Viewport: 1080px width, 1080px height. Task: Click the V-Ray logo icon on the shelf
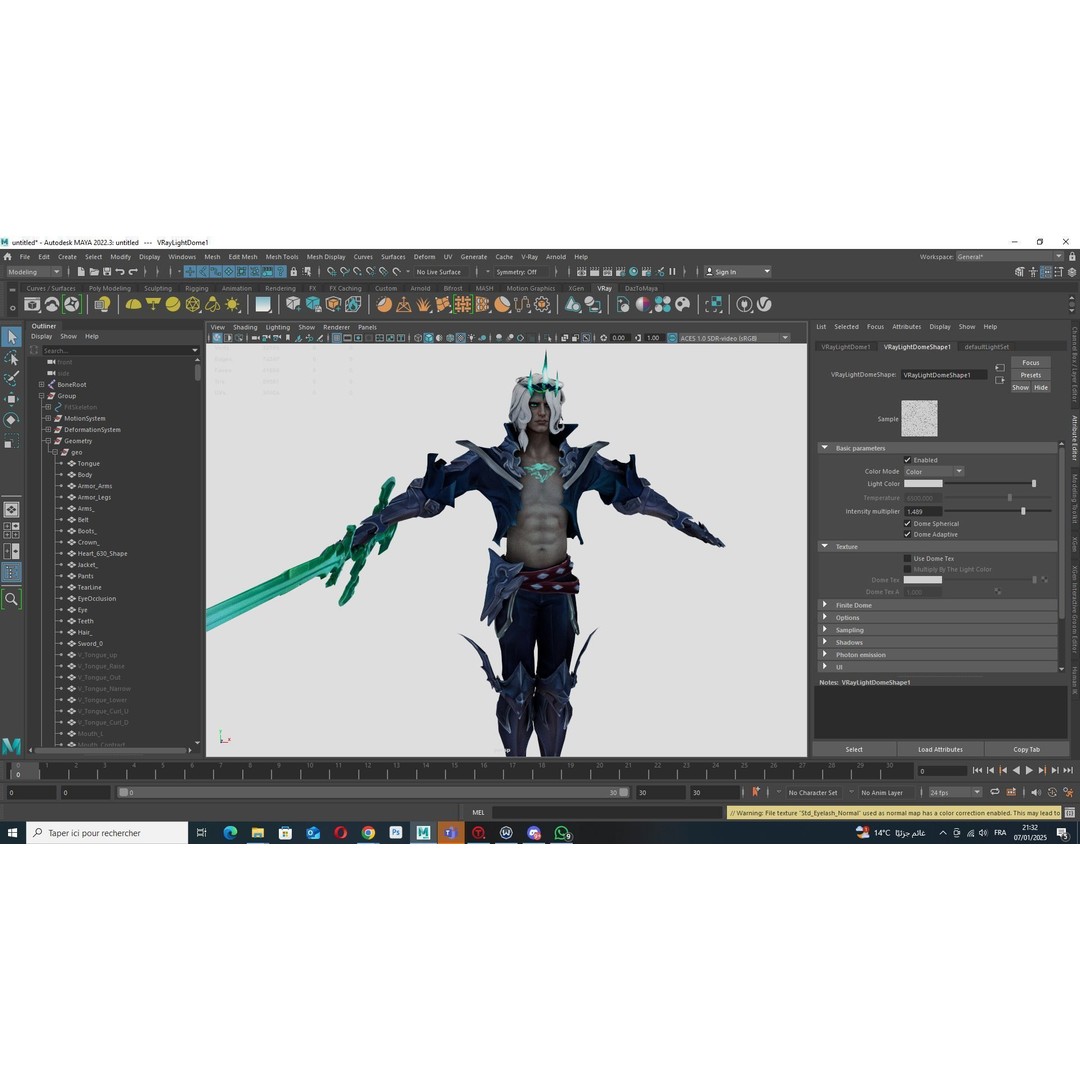click(764, 304)
